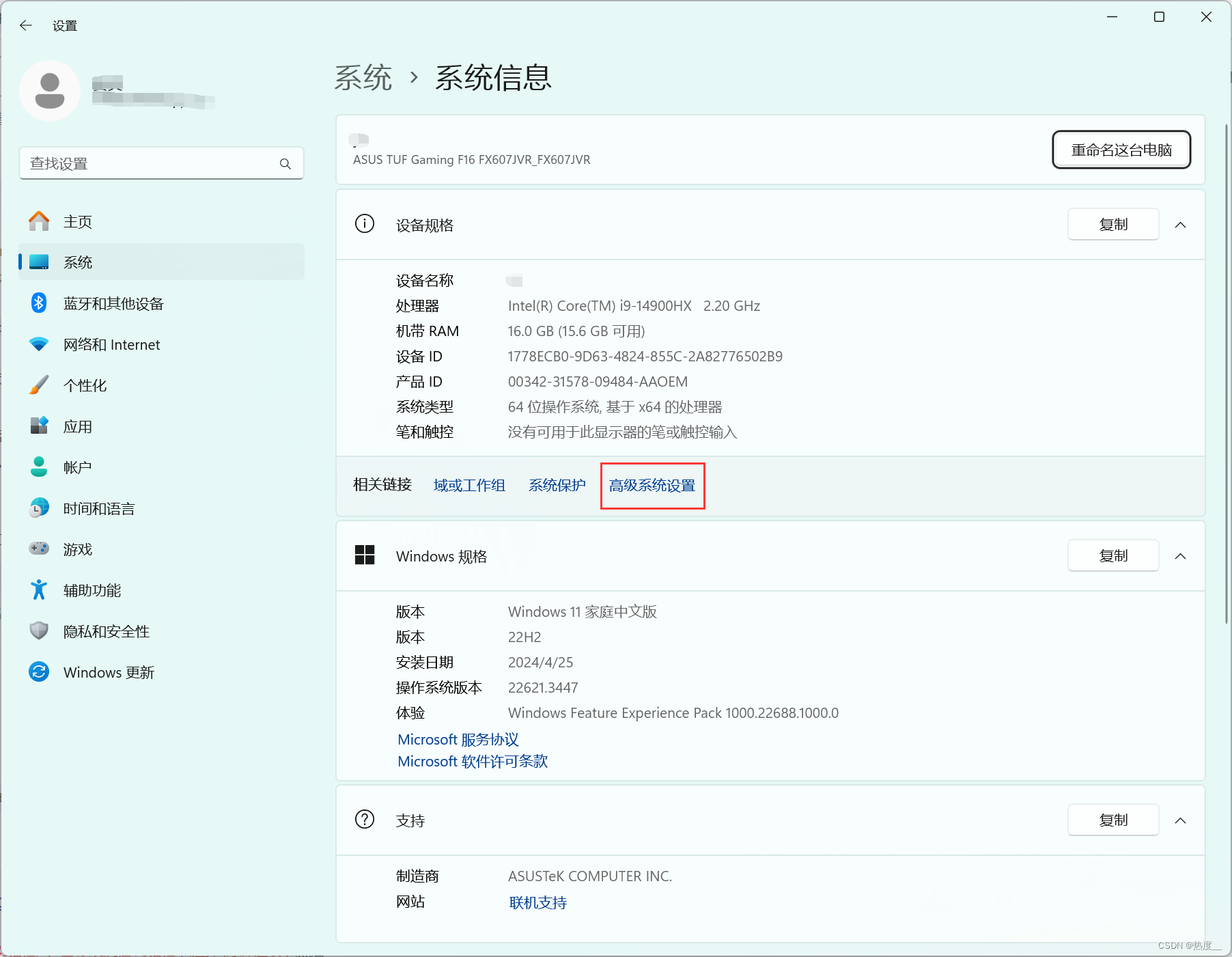Click the search magnifier icon
This screenshot has width=1232, height=957.
285,164
